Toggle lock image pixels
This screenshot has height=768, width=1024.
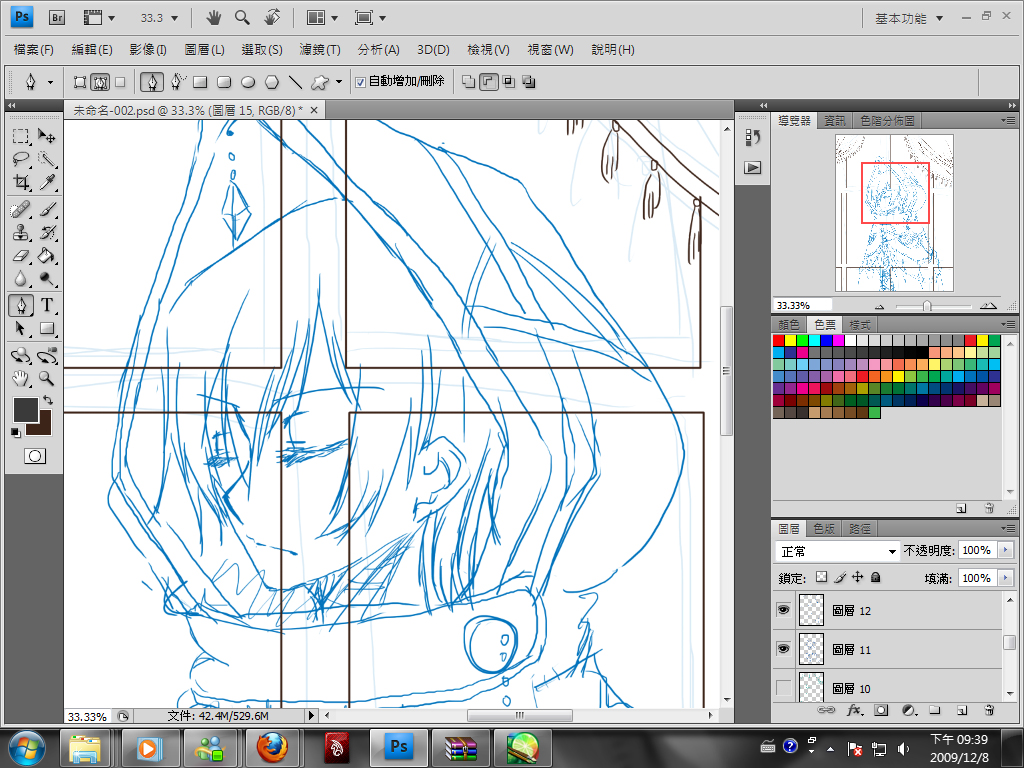point(840,577)
